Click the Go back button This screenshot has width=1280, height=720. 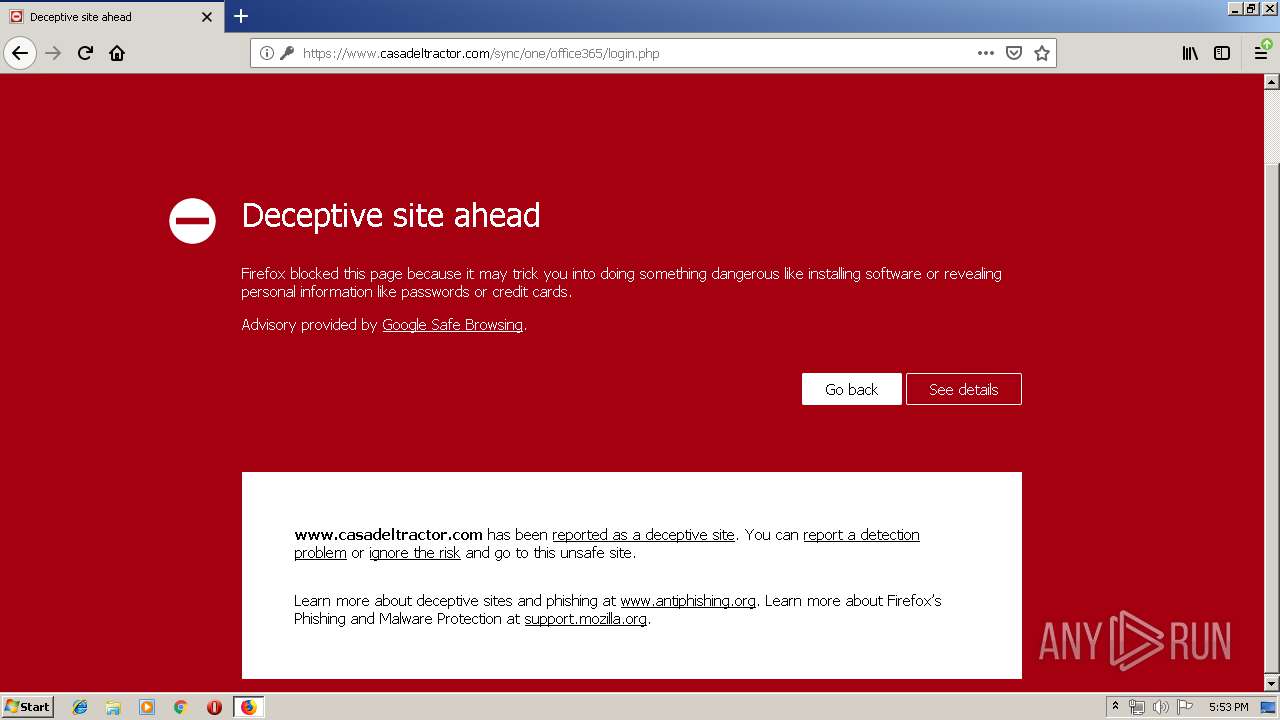(x=851, y=389)
